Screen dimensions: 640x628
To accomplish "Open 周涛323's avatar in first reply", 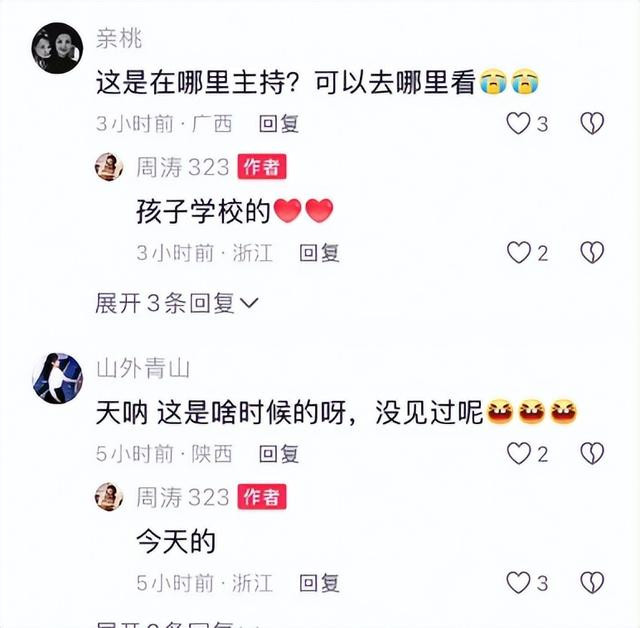I will click(109, 167).
